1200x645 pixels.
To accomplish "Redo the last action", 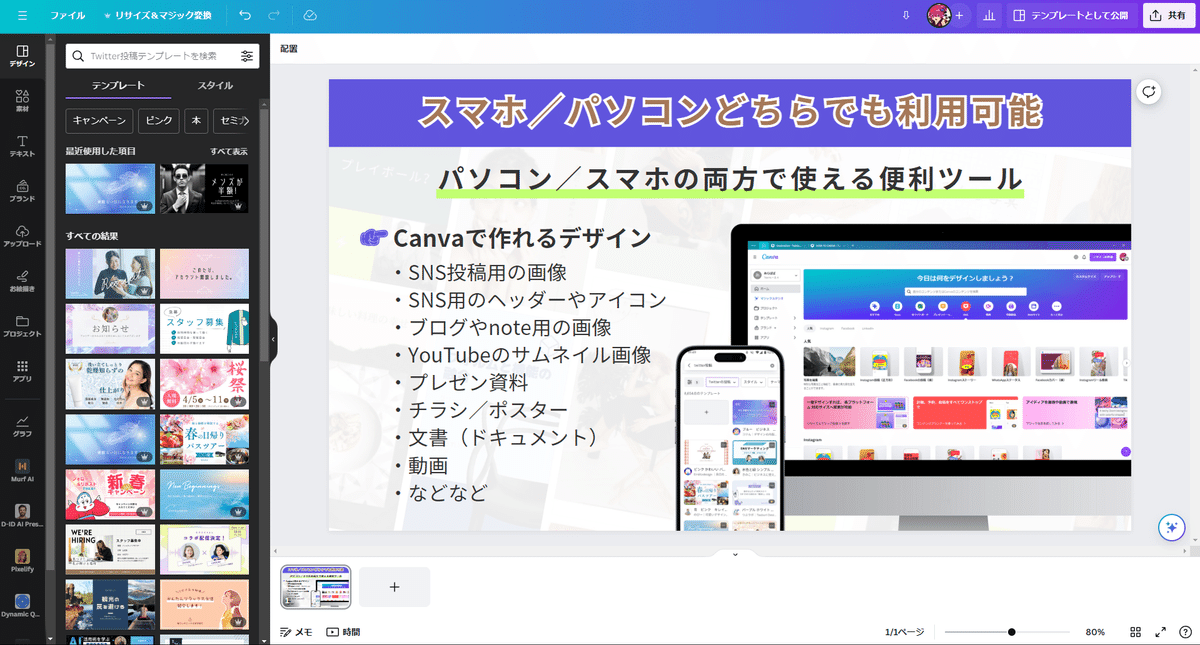I will click(275, 16).
